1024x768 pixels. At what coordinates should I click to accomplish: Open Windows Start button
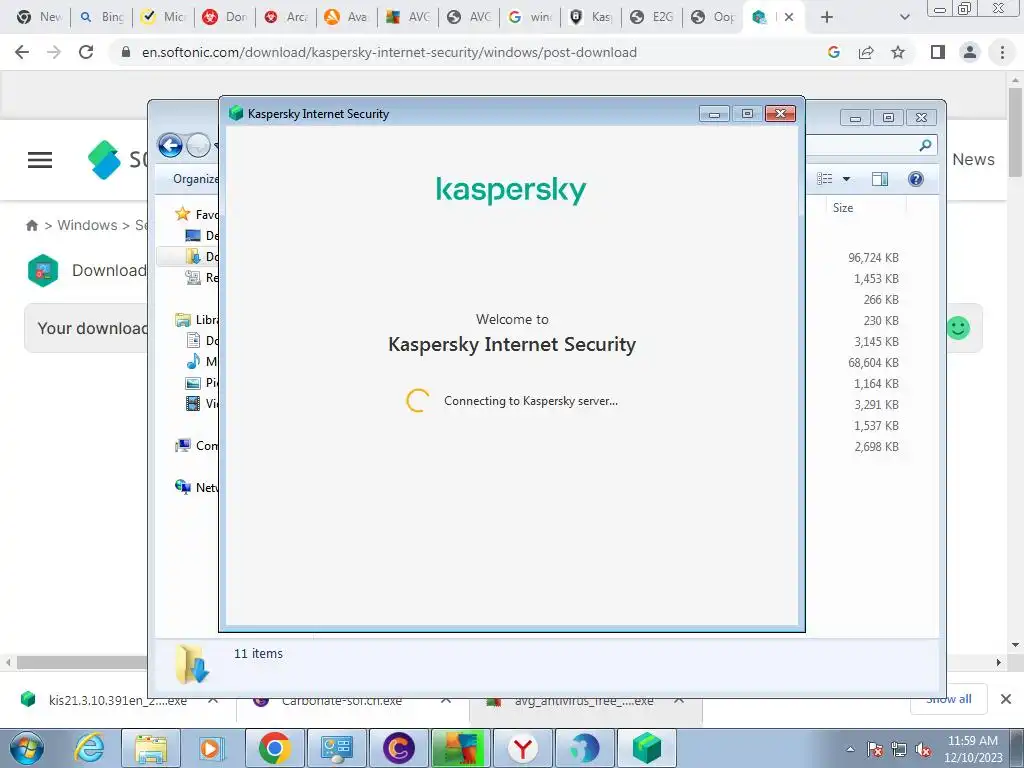tap(27, 748)
